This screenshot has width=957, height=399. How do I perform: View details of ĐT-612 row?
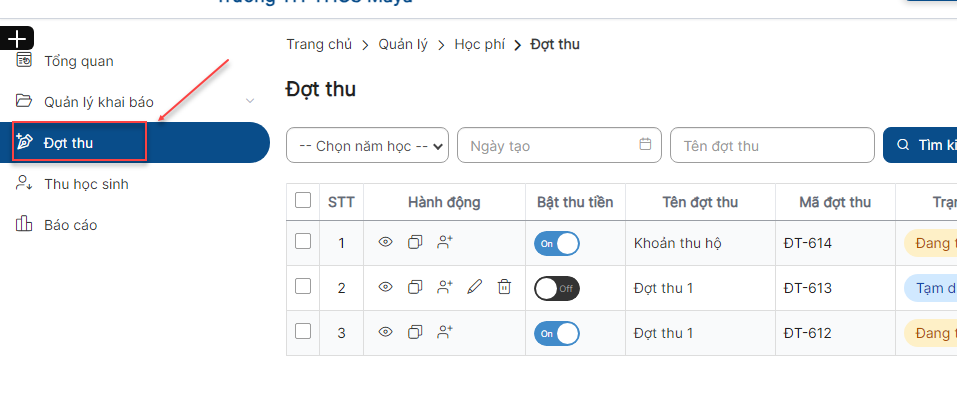[x=385, y=332]
